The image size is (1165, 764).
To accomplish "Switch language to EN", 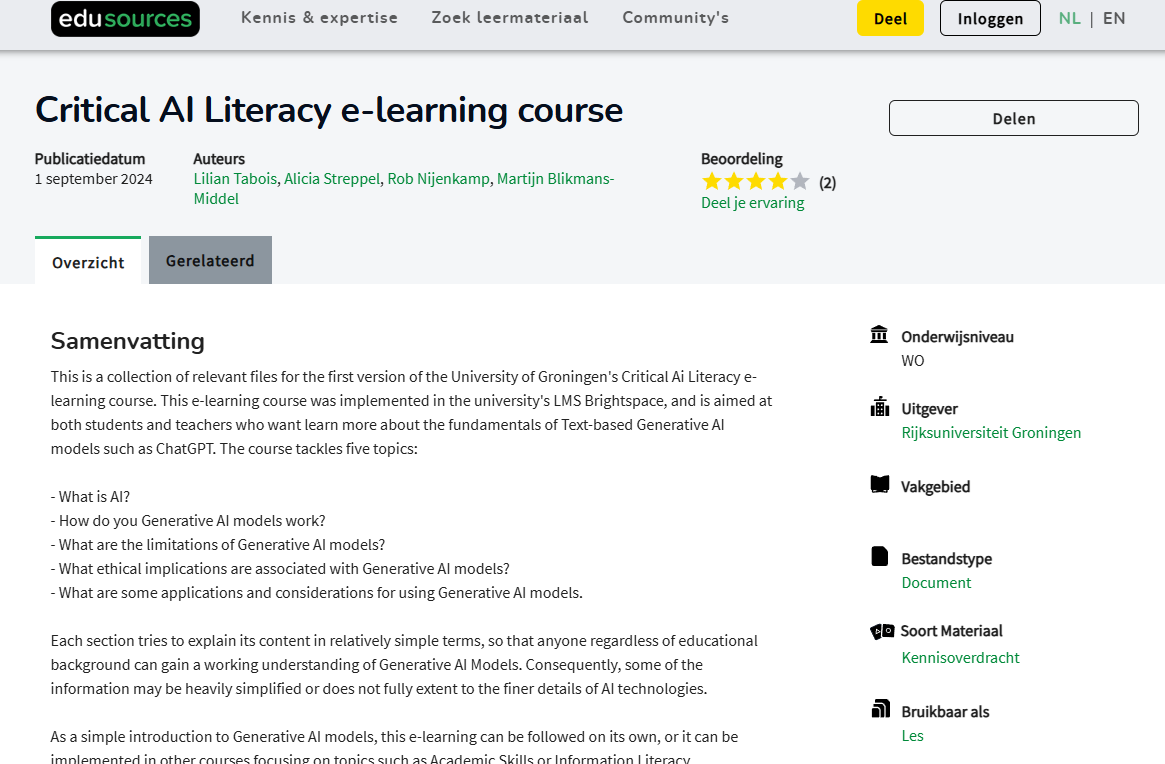I will pyautogui.click(x=1114, y=18).
